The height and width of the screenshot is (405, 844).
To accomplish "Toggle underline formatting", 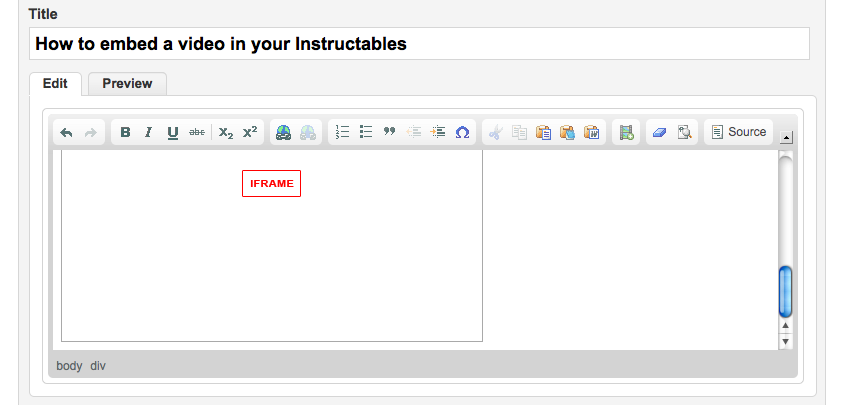I will click(x=172, y=132).
